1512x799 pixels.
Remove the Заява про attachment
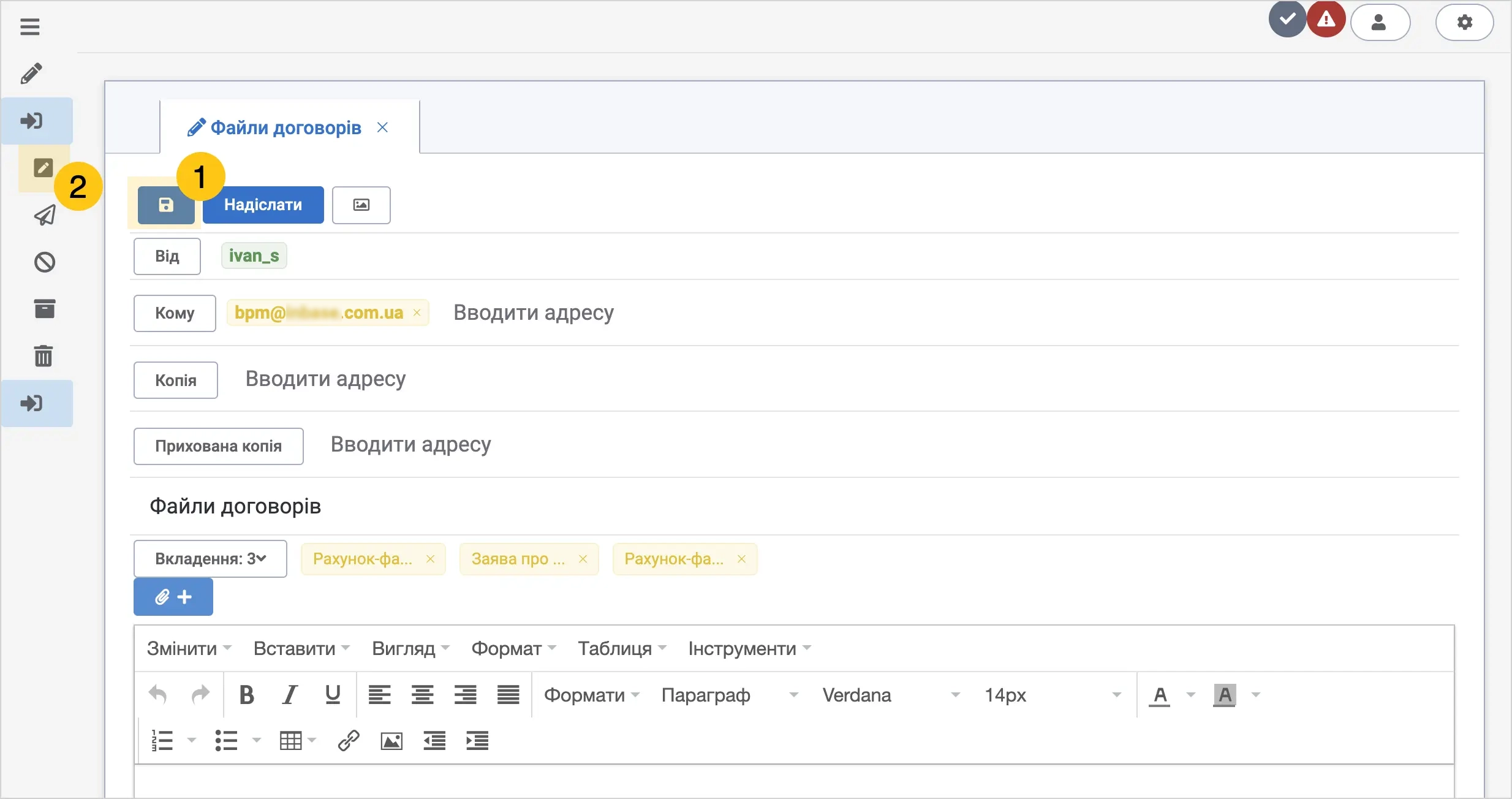(583, 559)
